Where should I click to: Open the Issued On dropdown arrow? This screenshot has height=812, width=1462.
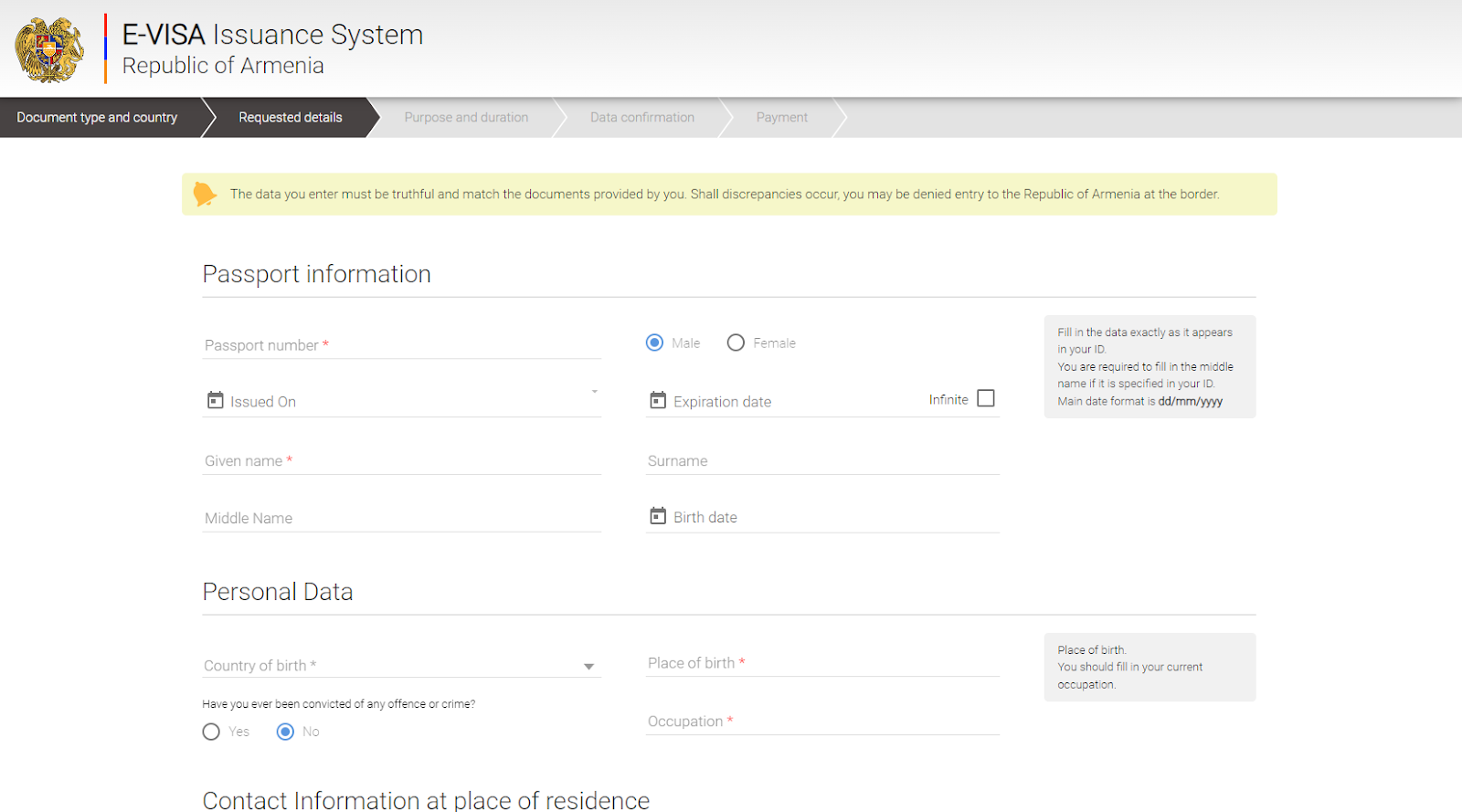click(595, 391)
